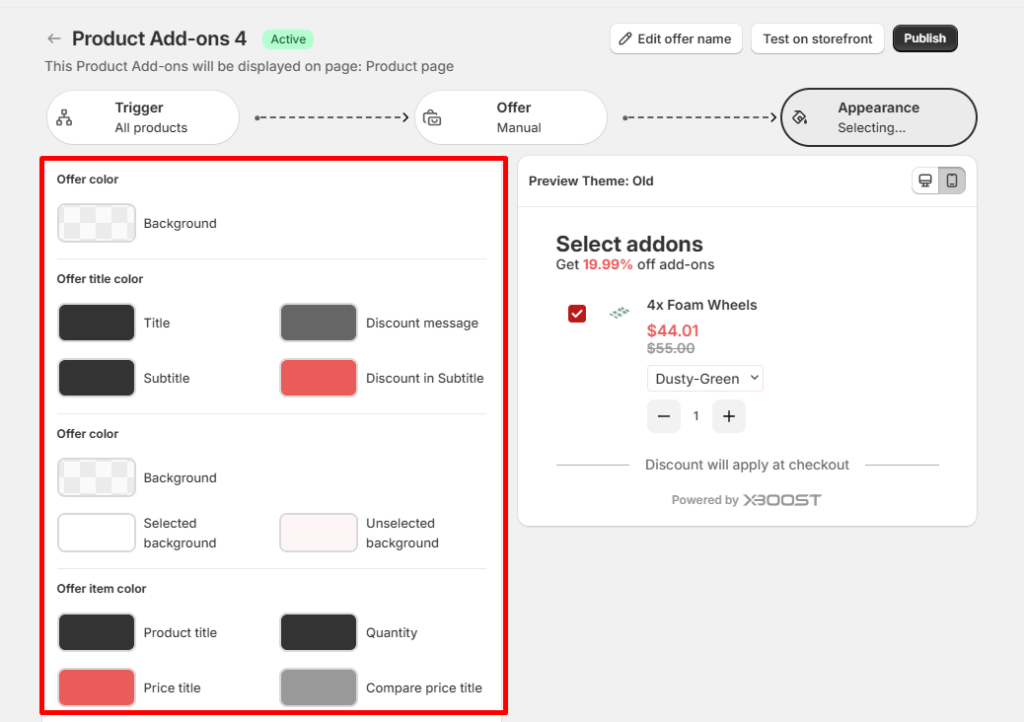Uncheck the 4x Foam Wheels checkbox
Image resolution: width=1024 pixels, height=722 pixels.
[577, 314]
